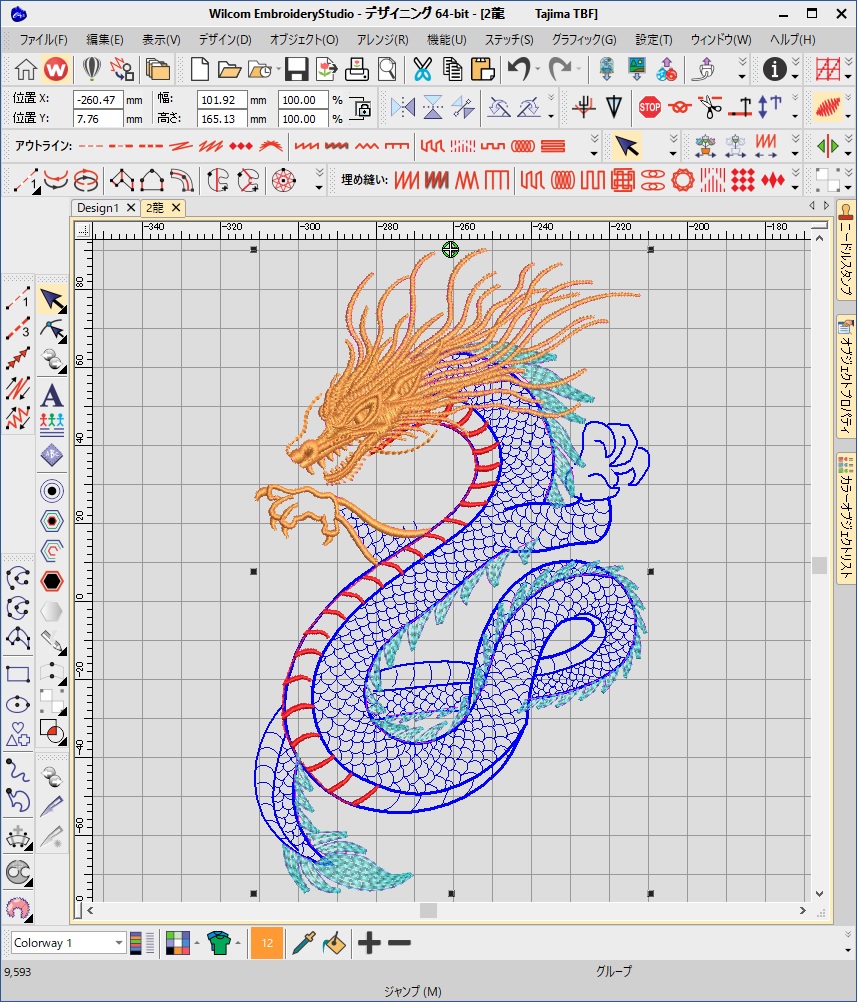Save the design with the floppy disk icon
The width and height of the screenshot is (860, 1002).
[x=296, y=69]
